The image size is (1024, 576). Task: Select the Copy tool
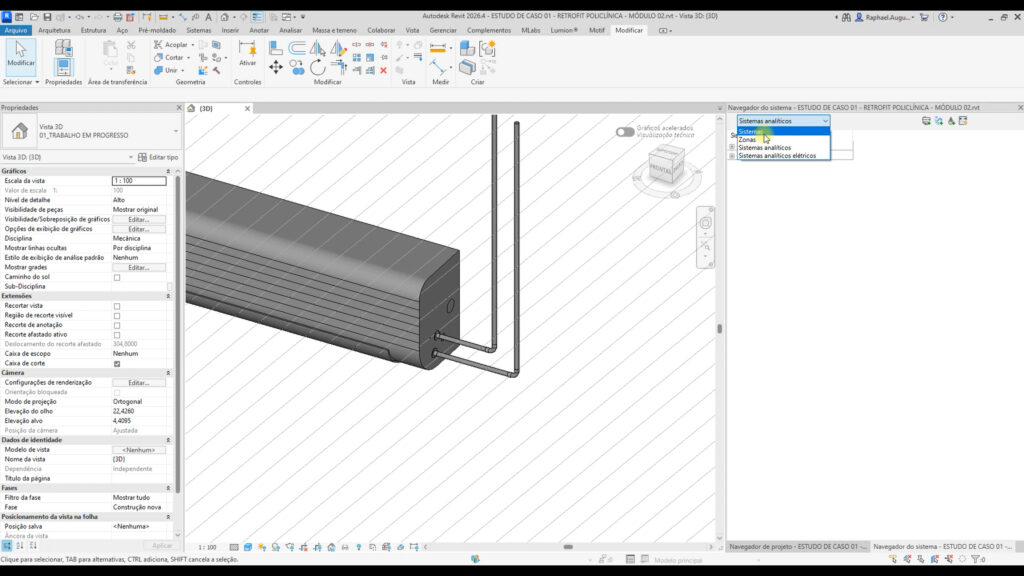(297, 67)
